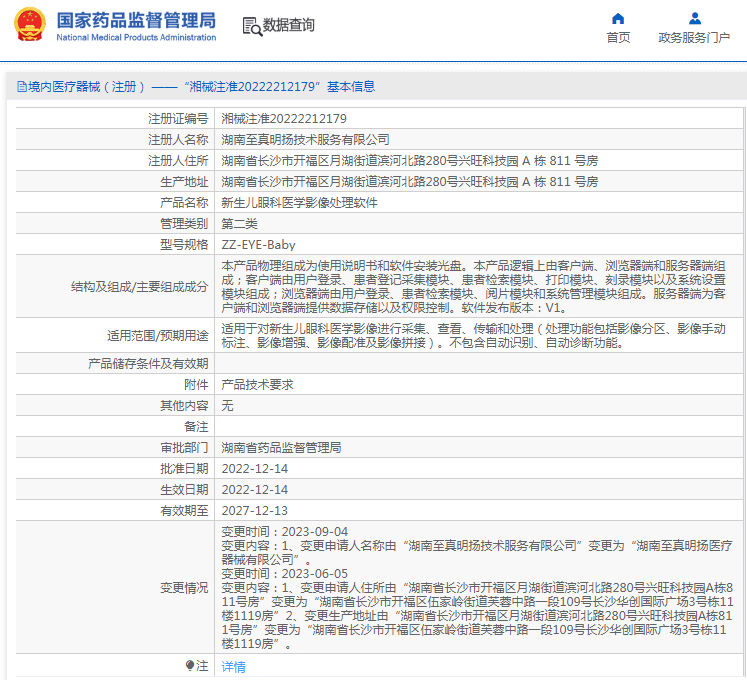Screen dimensions: 747x680
Task: Click document icon beside 境内医疗器械
Action: point(21,87)
